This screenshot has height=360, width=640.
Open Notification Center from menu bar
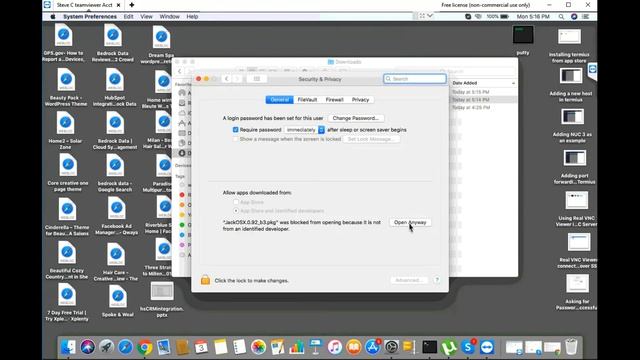pyautogui.click(x=586, y=17)
